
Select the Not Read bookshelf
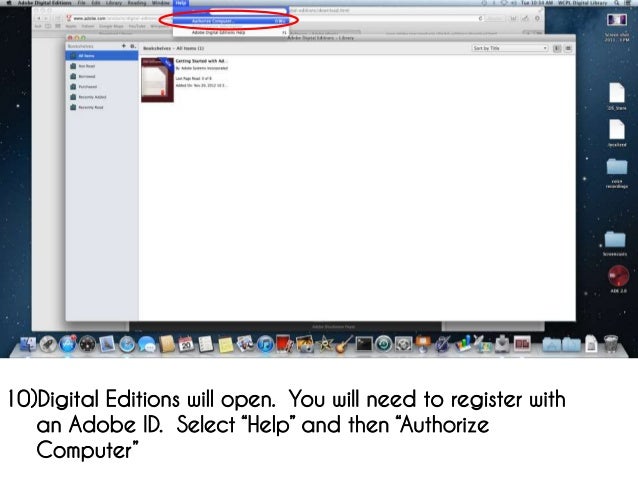click(102, 66)
